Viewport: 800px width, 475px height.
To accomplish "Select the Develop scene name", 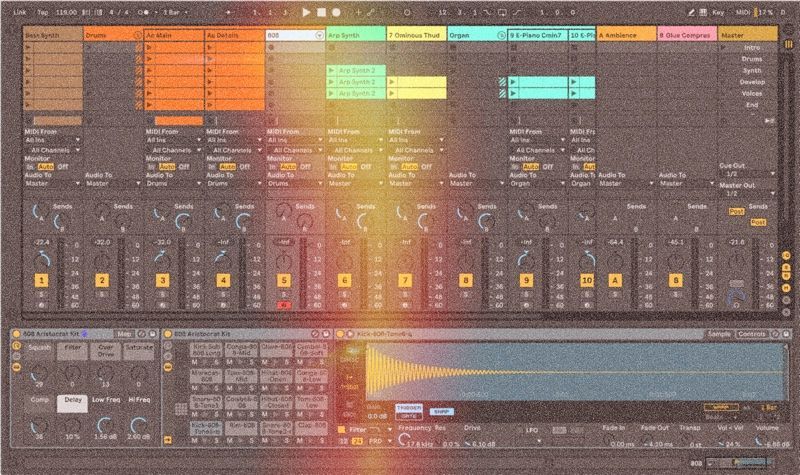I will point(752,82).
